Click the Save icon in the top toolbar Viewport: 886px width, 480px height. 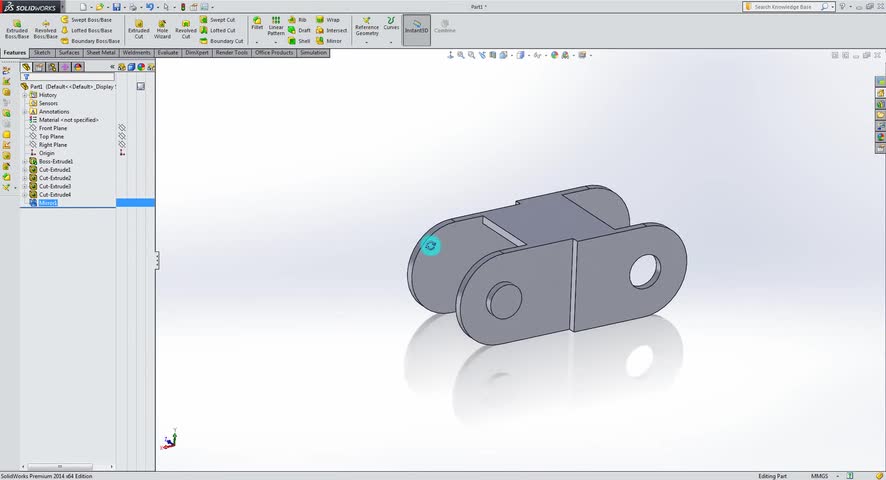click(x=116, y=7)
